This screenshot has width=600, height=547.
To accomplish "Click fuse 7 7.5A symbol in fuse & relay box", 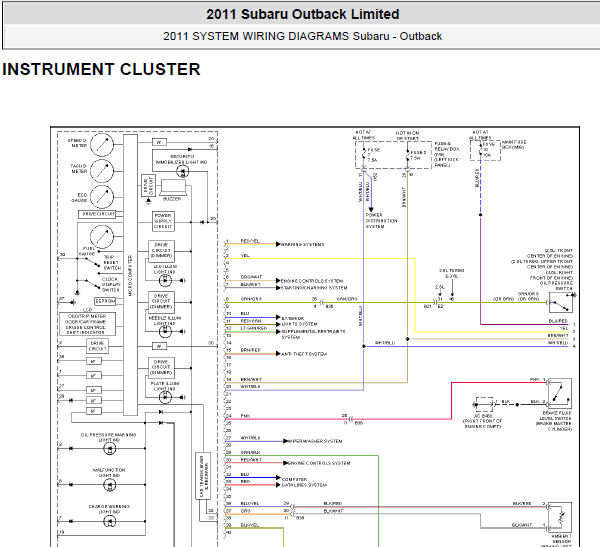I will pos(364,155).
